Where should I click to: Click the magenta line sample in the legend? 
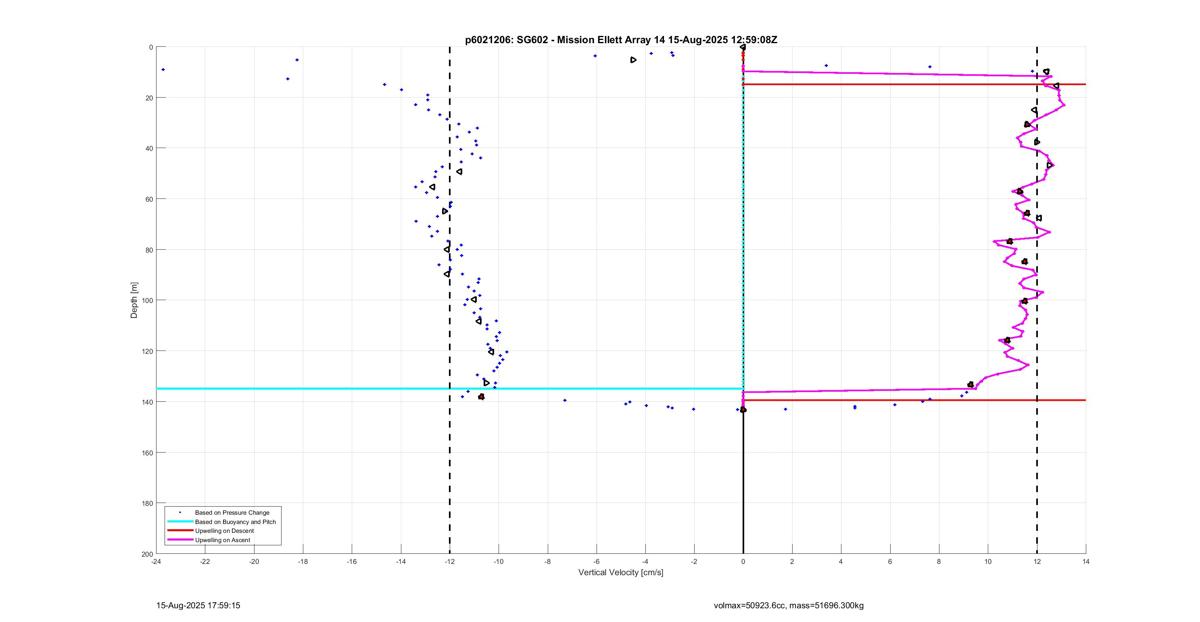(179, 540)
